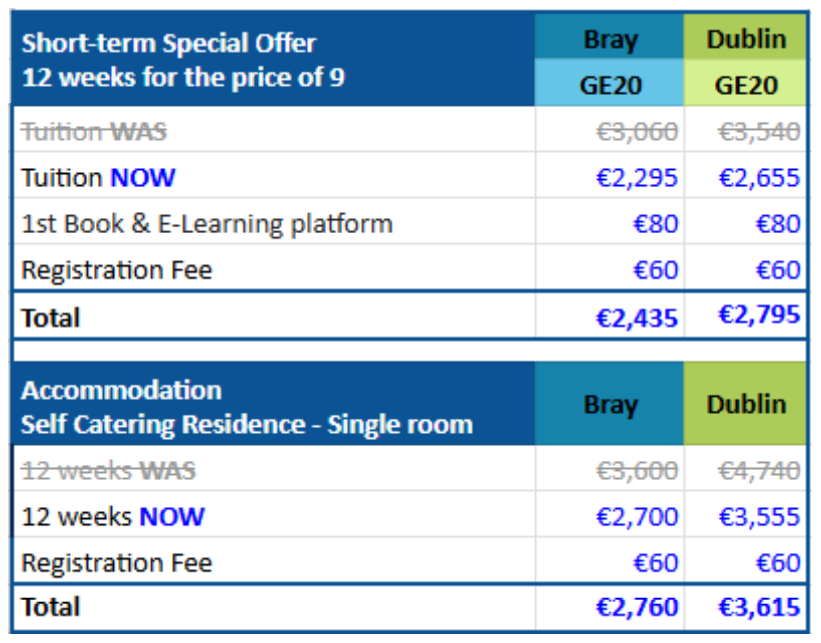Click the Accommodation Self Catering Residence heading
Image resolution: width=821 pixels, height=643 pixels.
pos(246,406)
